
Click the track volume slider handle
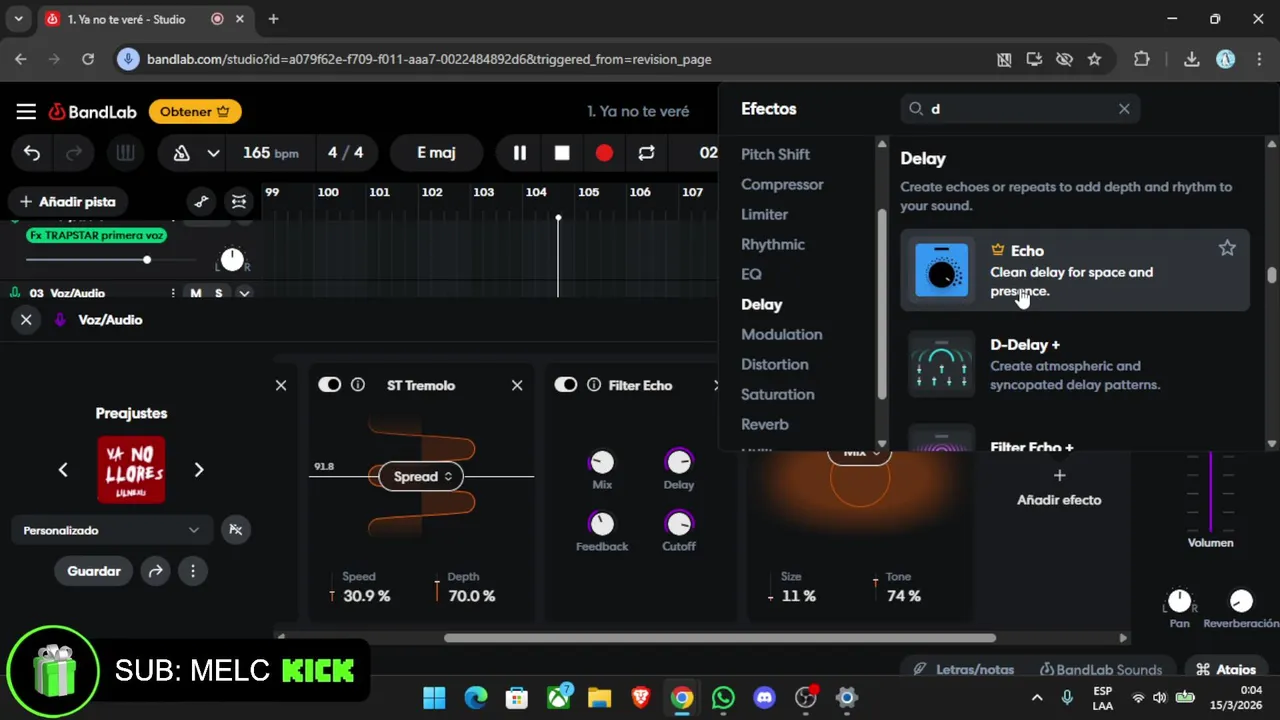click(x=147, y=260)
